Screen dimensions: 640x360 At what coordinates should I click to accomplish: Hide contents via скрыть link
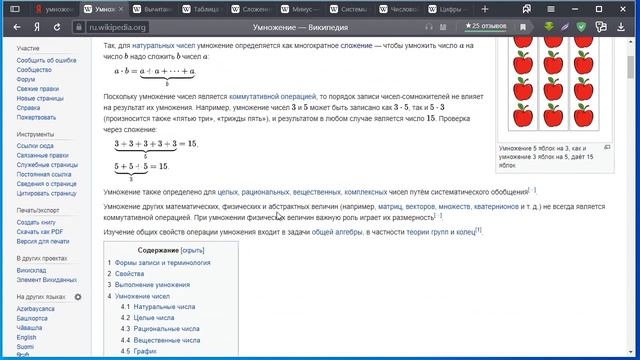click(192, 250)
